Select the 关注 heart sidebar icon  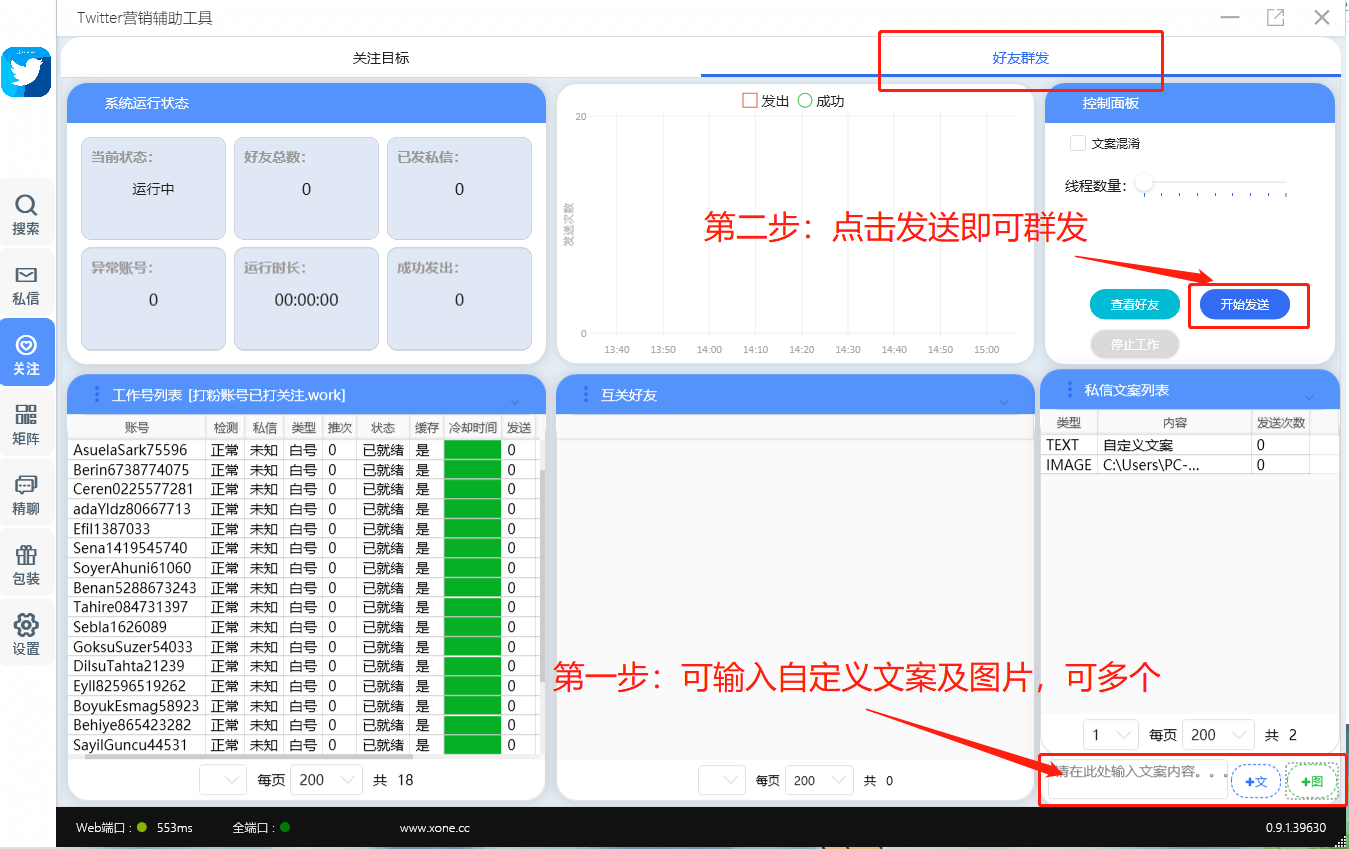click(x=26, y=354)
